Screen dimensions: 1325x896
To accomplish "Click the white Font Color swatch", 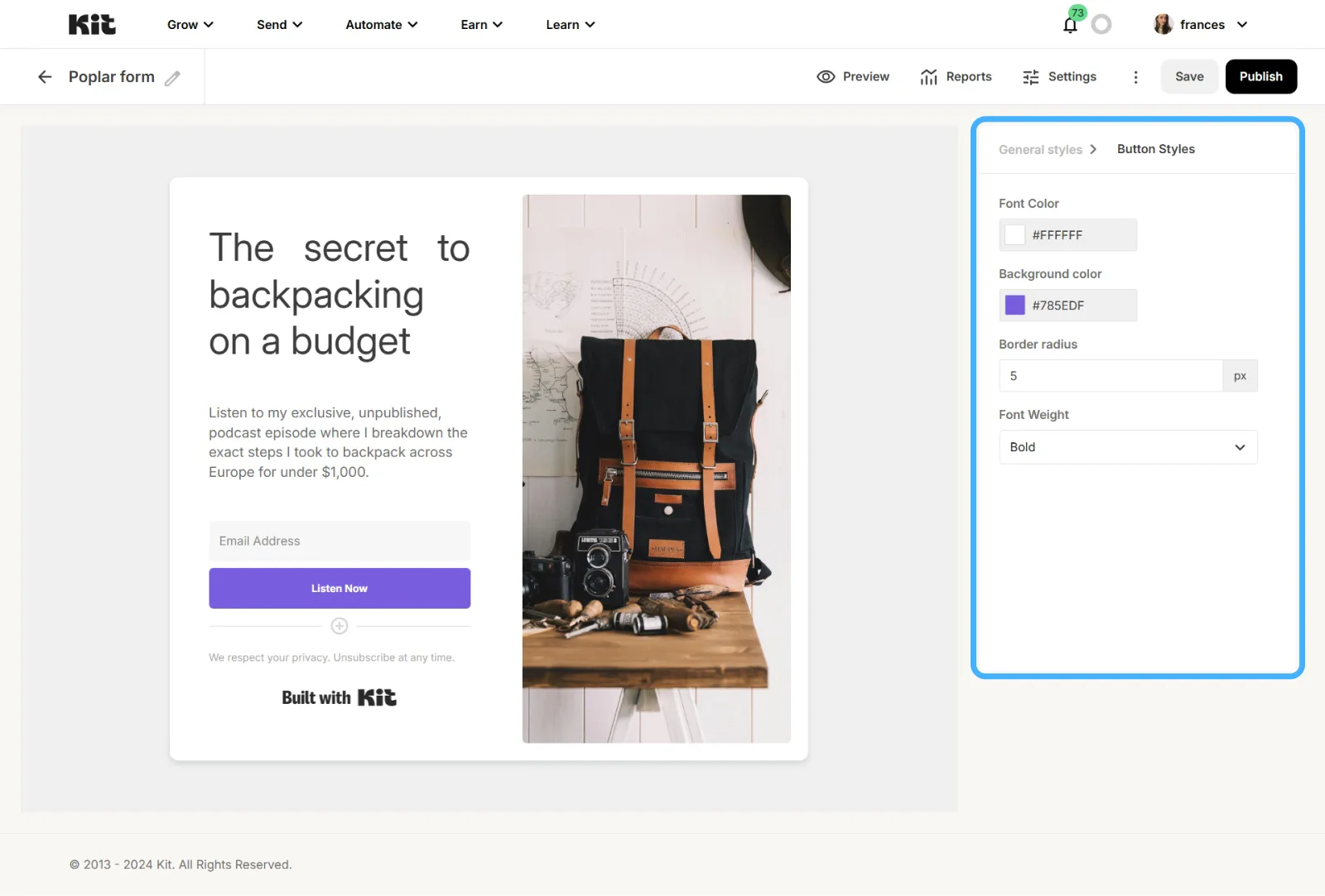I will 1015,235.
